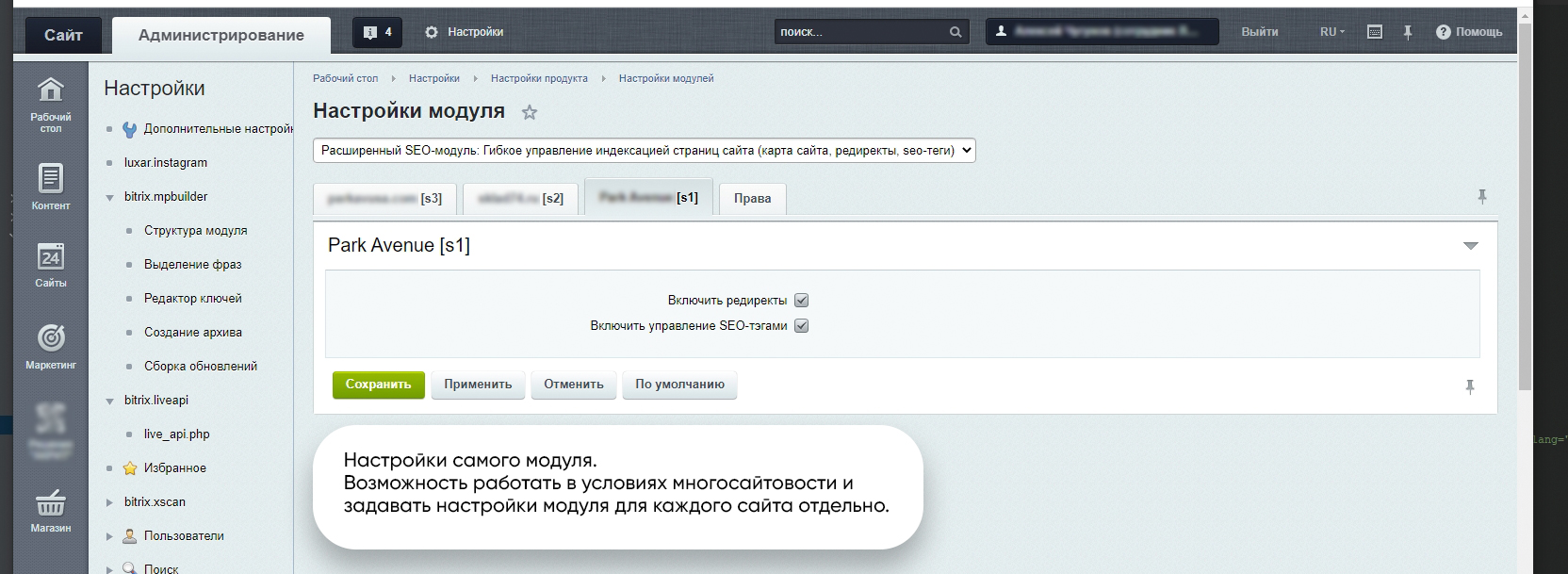The width and height of the screenshot is (1568, 574).
Task: Open the Маркетинг target icon
Action: (x=50, y=337)
